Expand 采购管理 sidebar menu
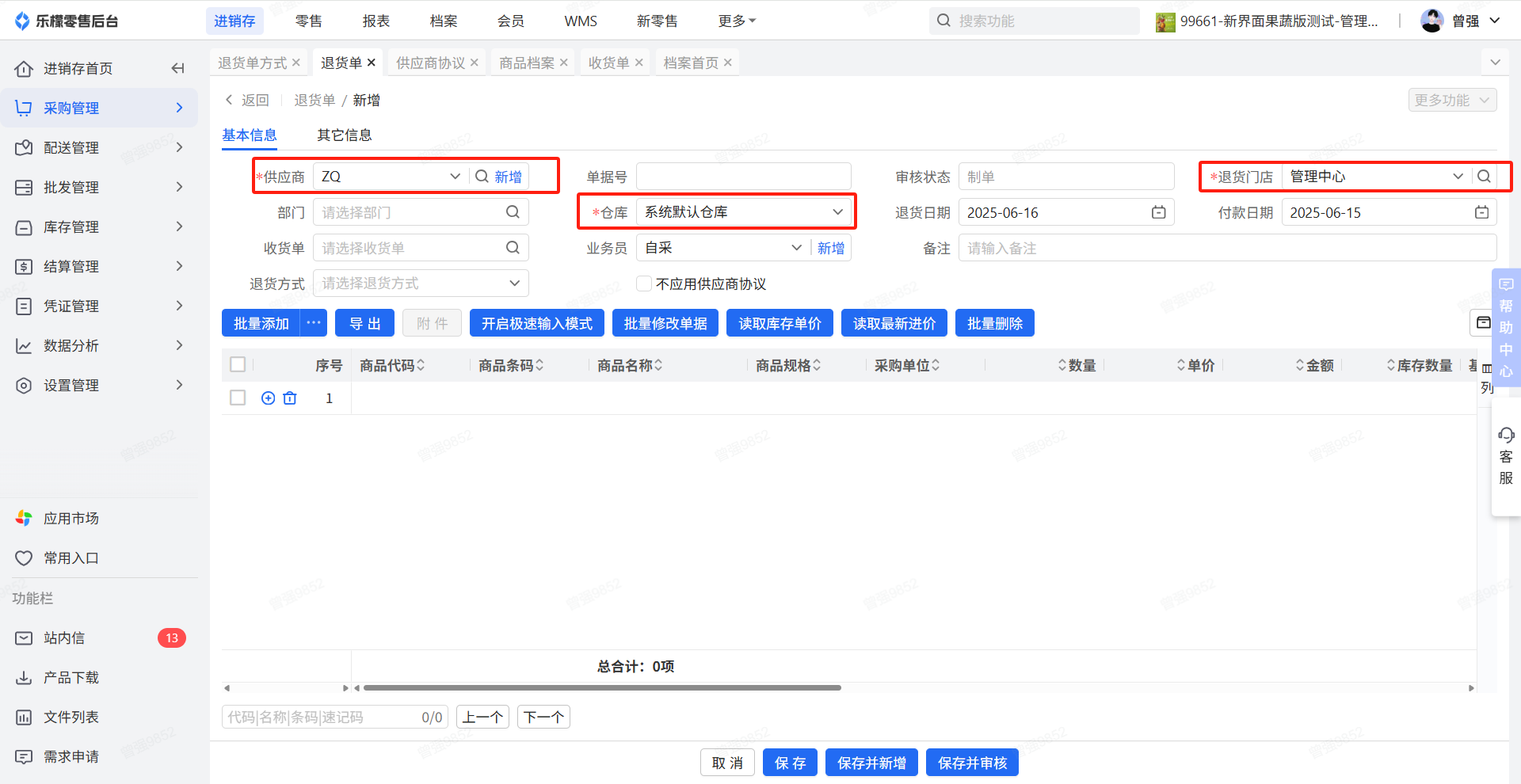1521x784 pixels. coord(99,108)
